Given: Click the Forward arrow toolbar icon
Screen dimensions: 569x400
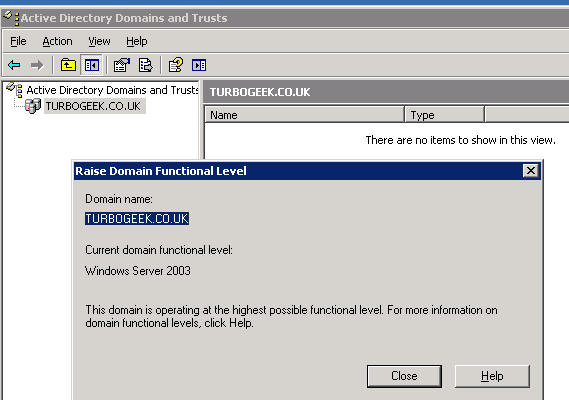Looking at the screenshot, I should click(37, 65).
